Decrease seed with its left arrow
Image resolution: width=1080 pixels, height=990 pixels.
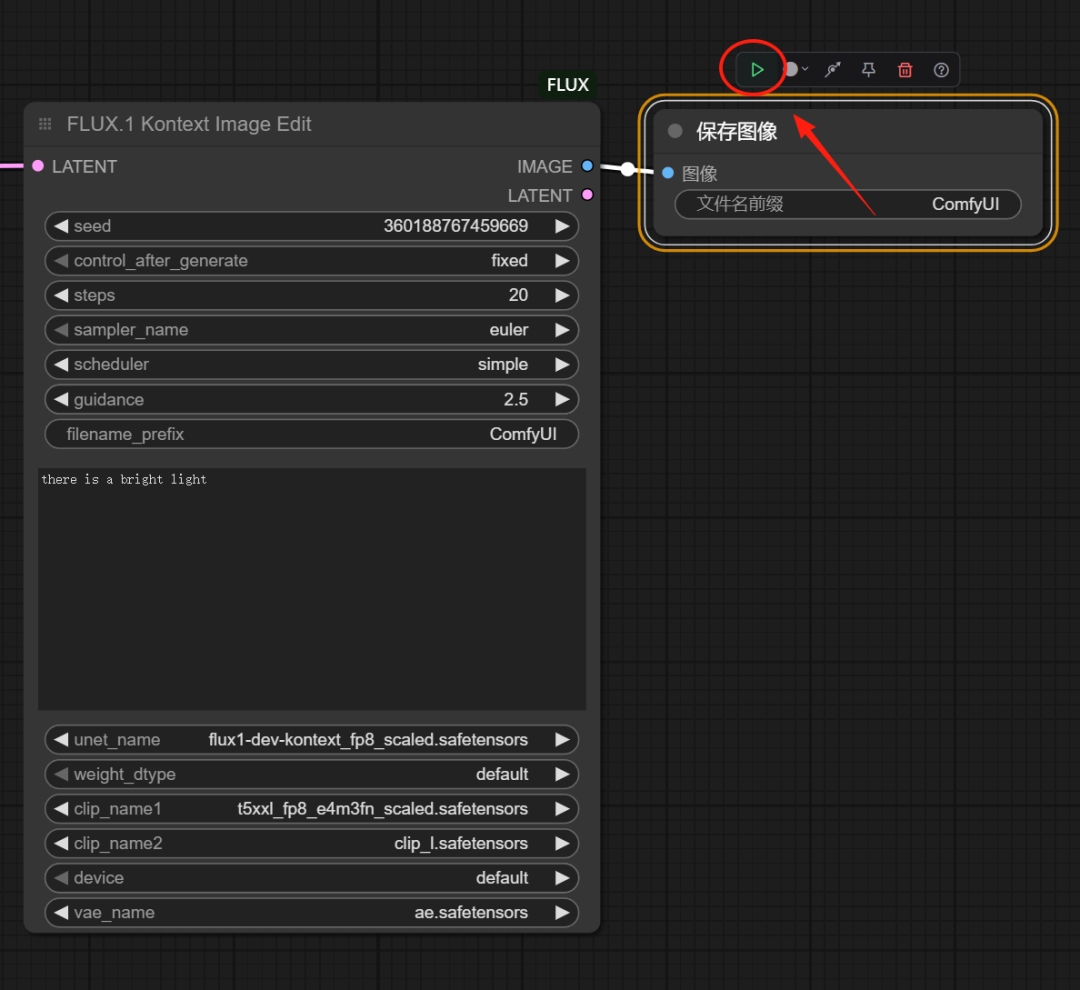61,226
